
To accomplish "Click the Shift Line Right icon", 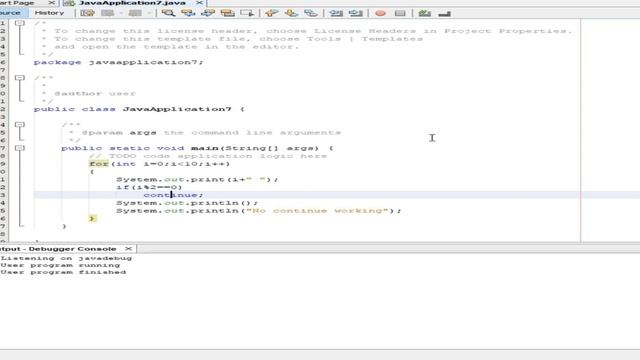I will coord(356,13).
